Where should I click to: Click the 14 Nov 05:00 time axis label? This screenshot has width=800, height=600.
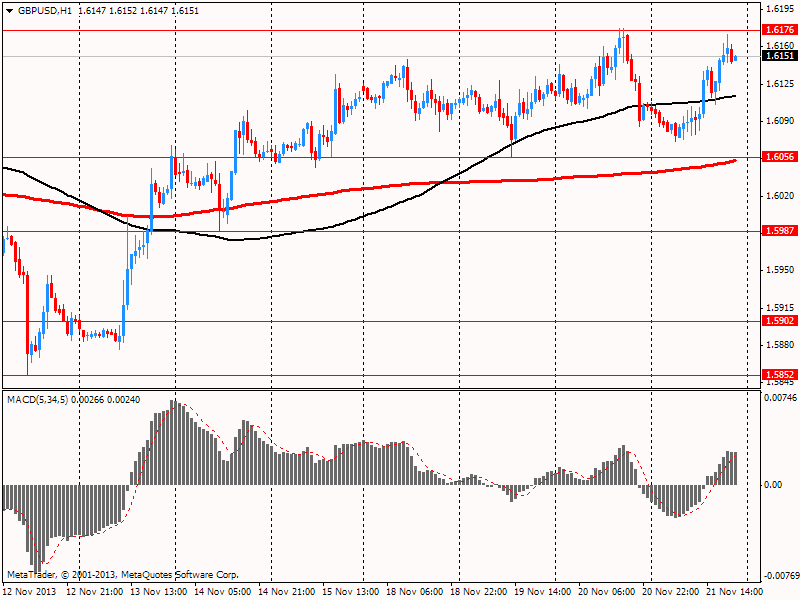pos(223,591)
